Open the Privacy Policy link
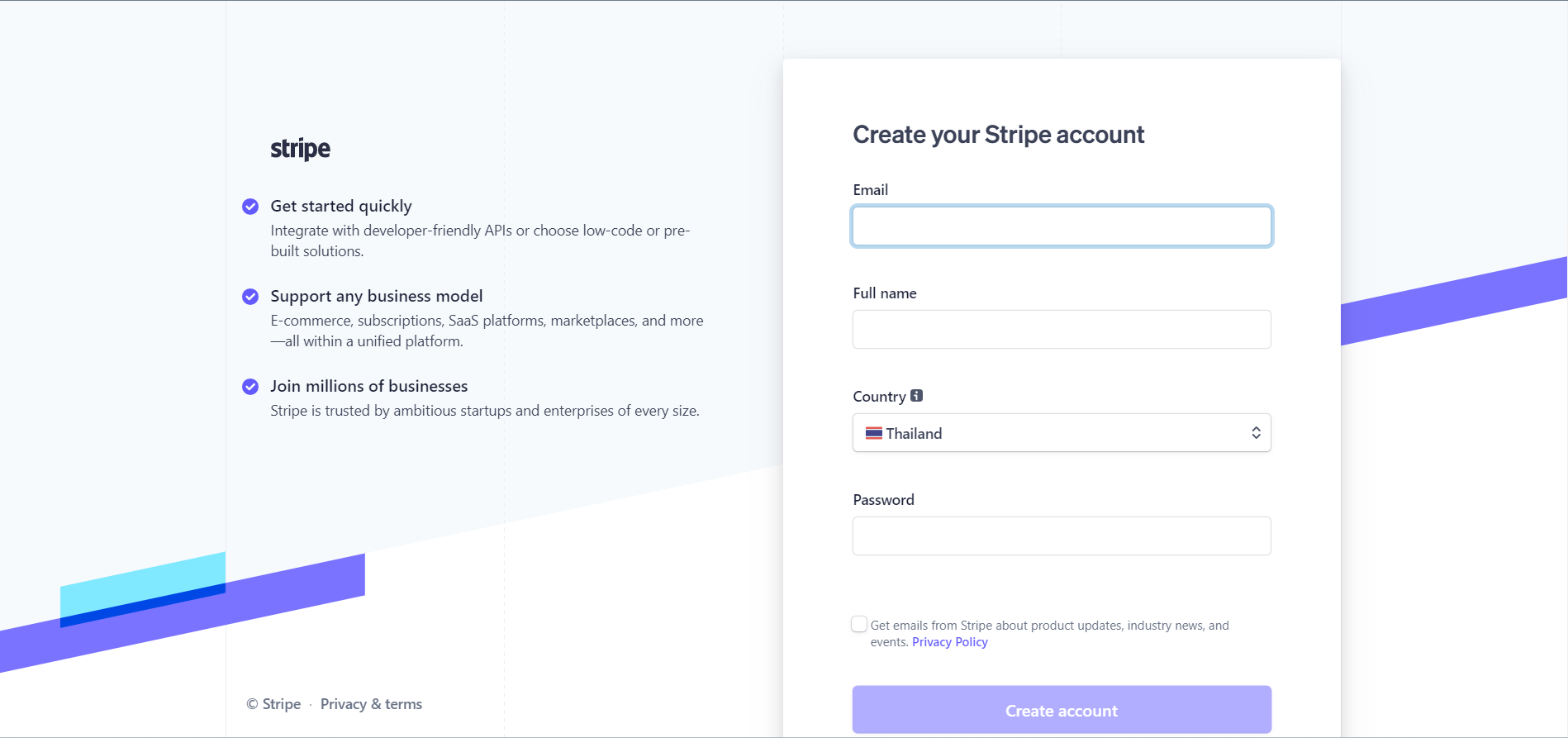The height and width of the screenshot is (738, 1568). click(949, 642)
